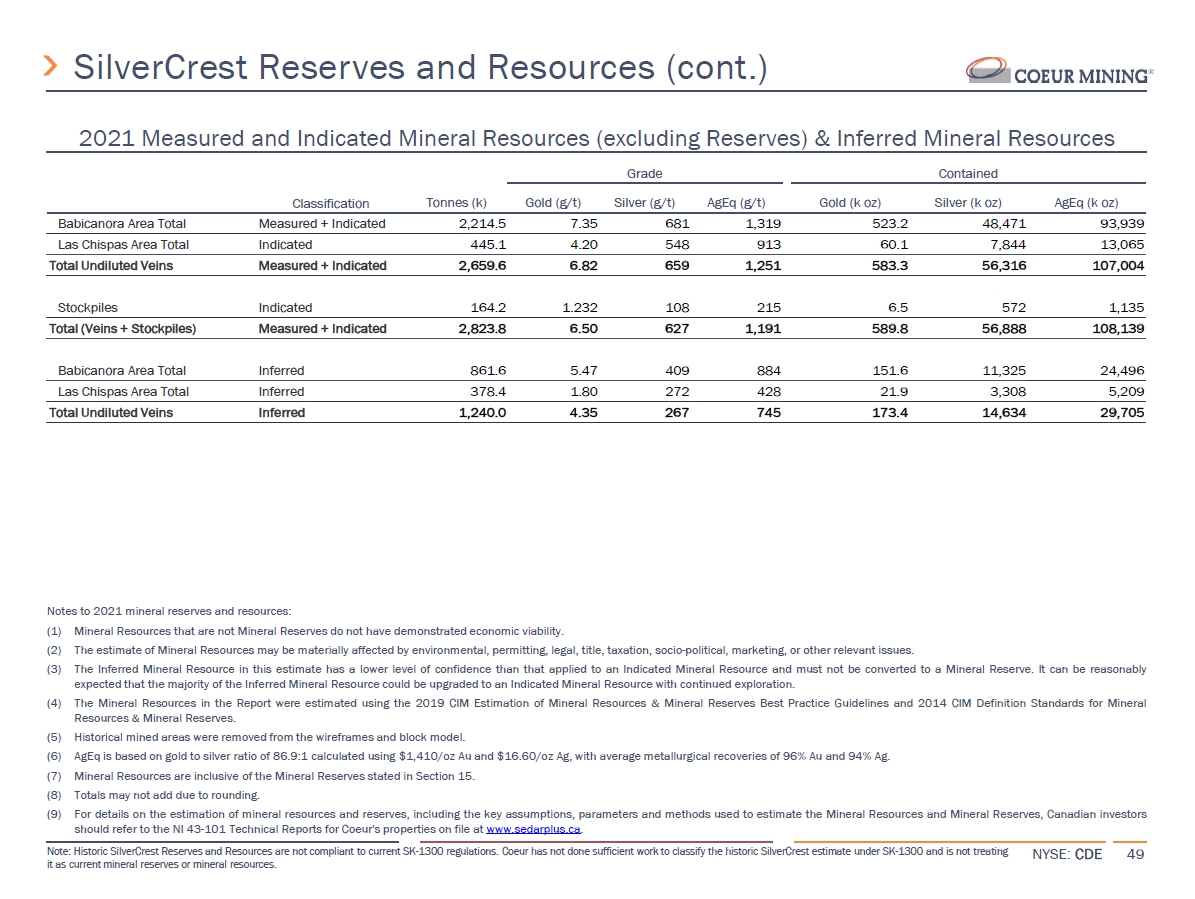Click page number 49 in the footer
The width and height of the screenshot is (1195, 899).
click(1135, 855)
